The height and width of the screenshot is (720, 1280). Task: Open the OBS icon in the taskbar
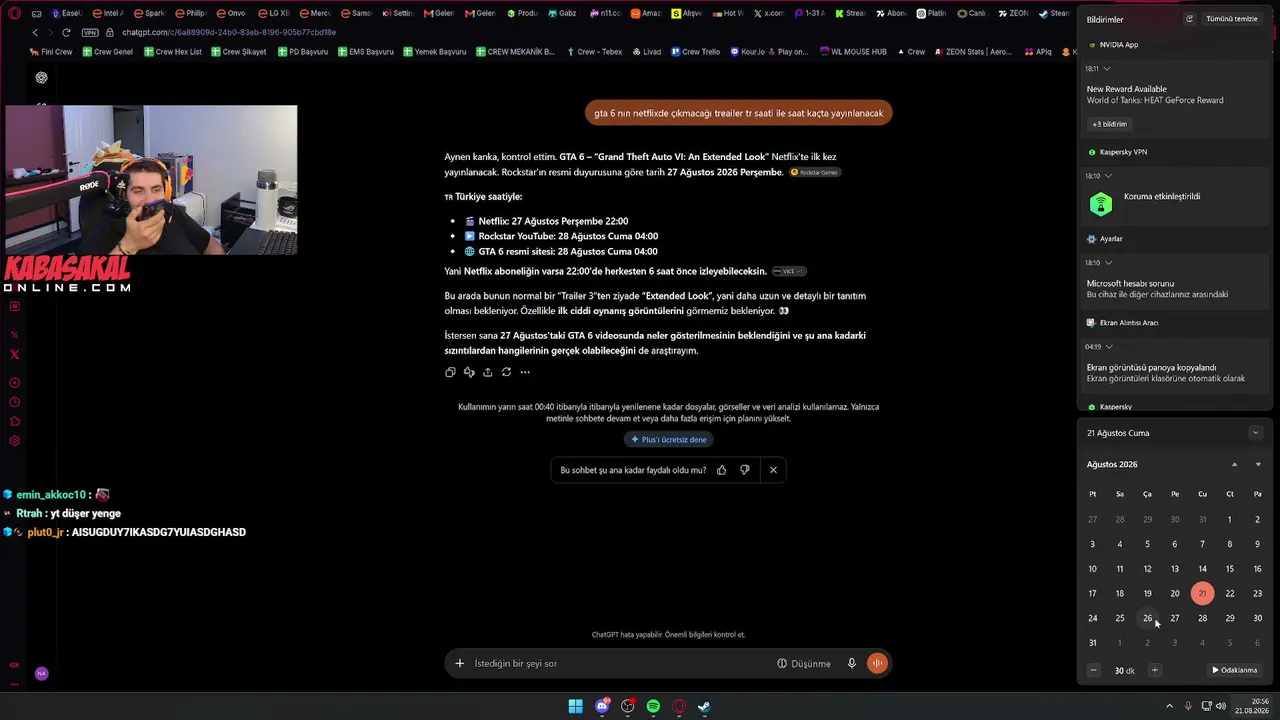(628, 706)
